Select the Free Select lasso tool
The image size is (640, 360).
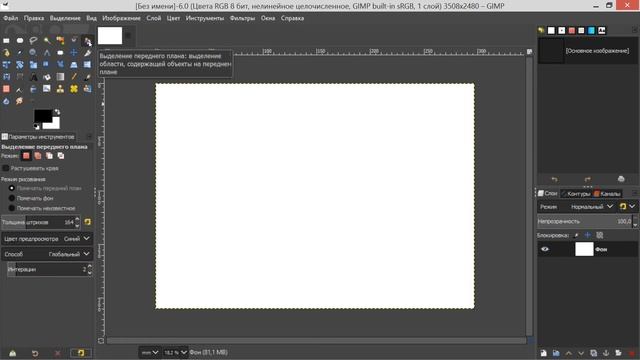[x=33, y=40]
